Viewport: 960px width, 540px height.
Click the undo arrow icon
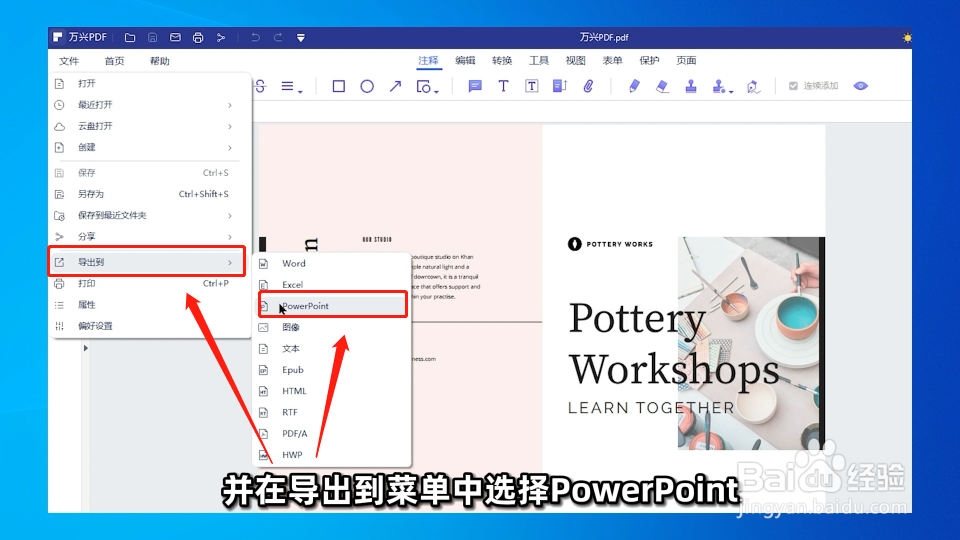point(255,37)
